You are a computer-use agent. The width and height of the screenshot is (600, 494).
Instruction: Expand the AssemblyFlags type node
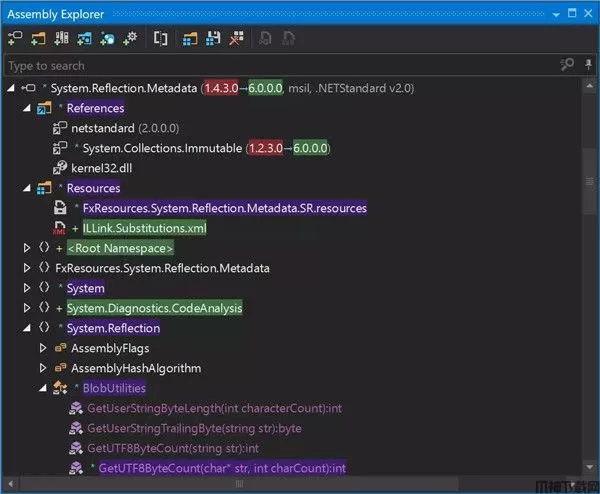tap(43, 348)
